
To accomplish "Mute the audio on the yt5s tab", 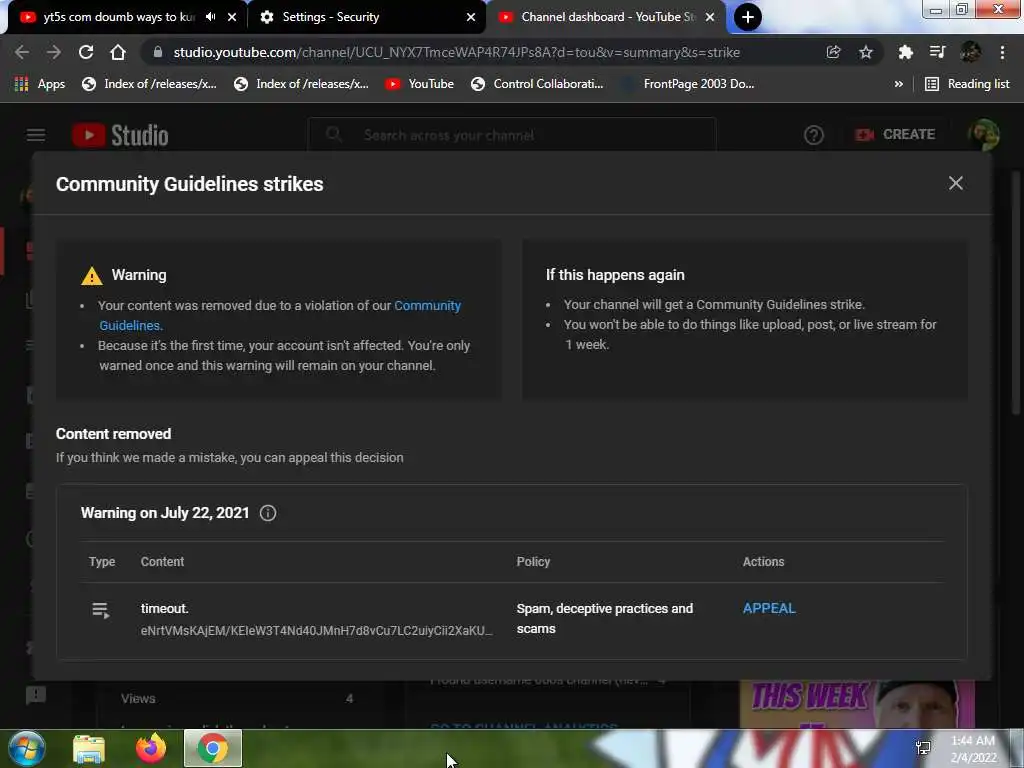I will coord(210,17).
